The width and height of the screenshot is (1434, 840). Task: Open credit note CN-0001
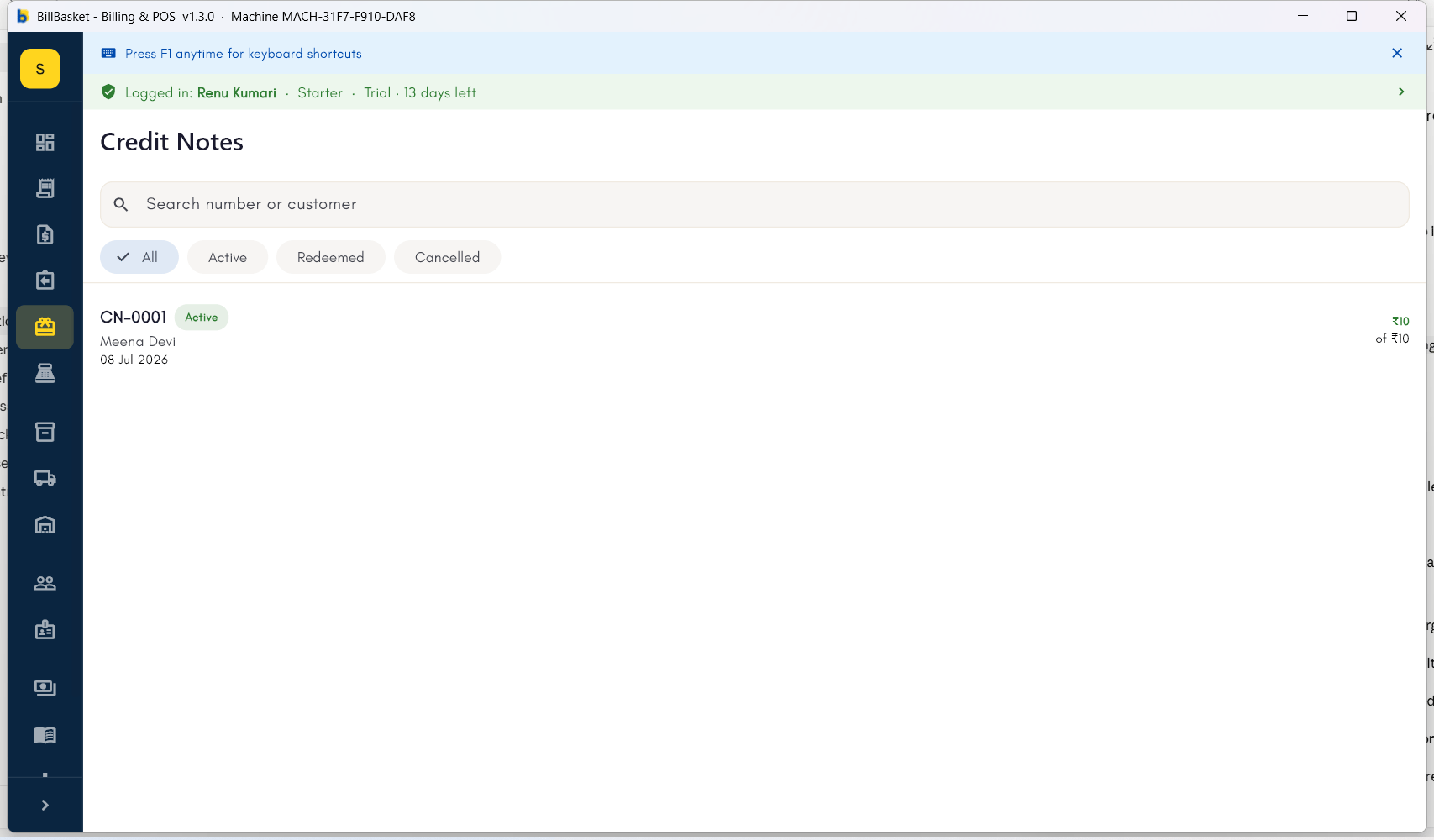754,337
